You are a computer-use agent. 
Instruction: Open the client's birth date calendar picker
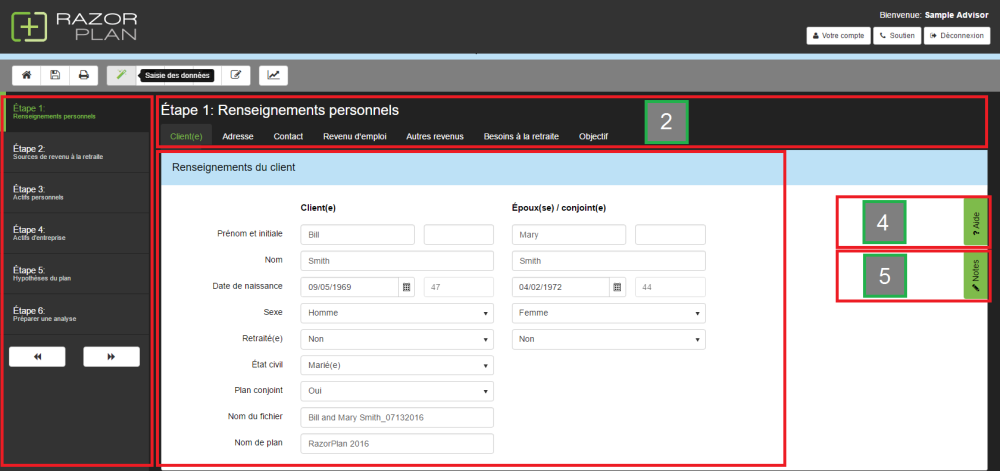pos(406,287)
